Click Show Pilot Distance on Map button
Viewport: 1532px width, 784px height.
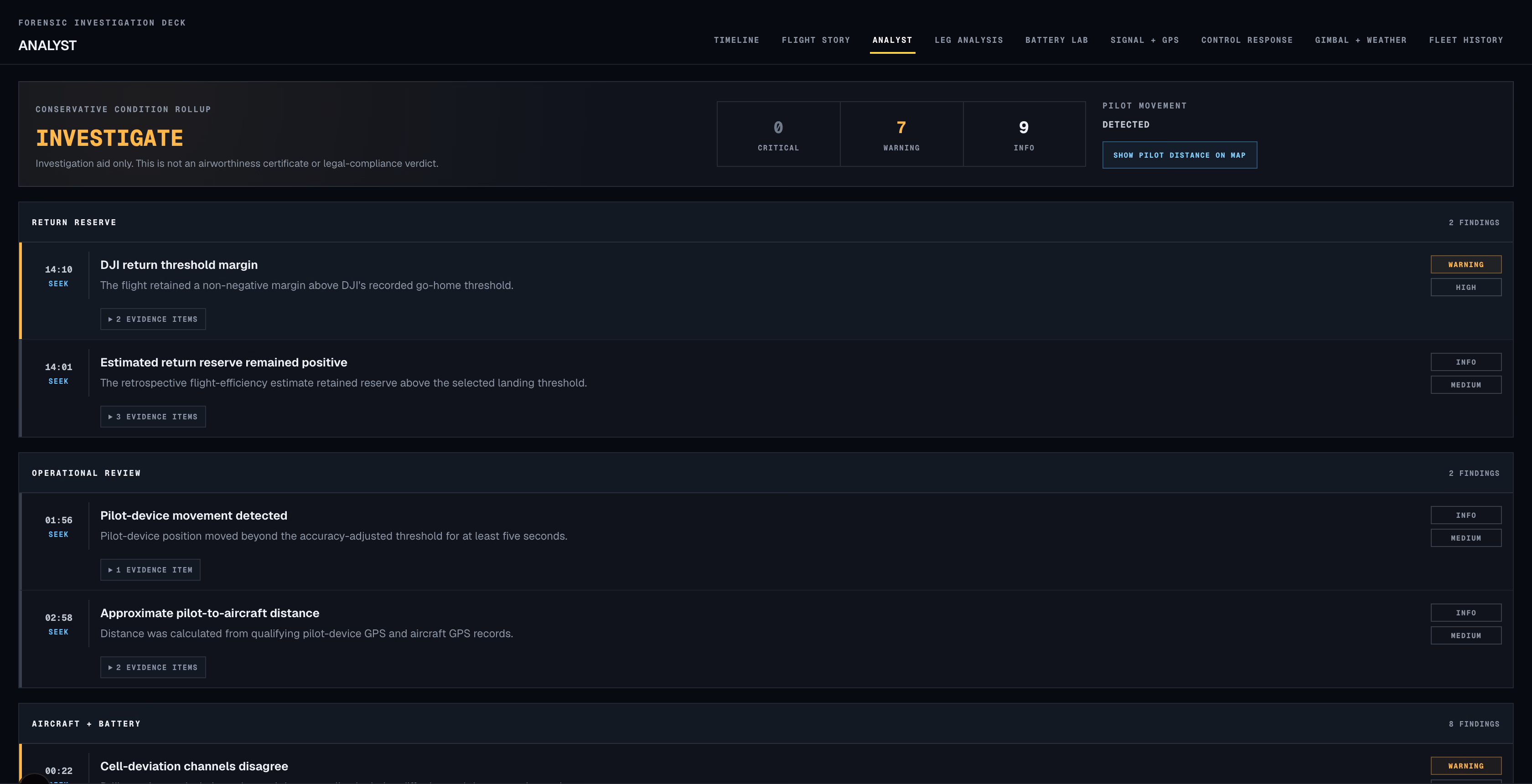(1180, 155)
